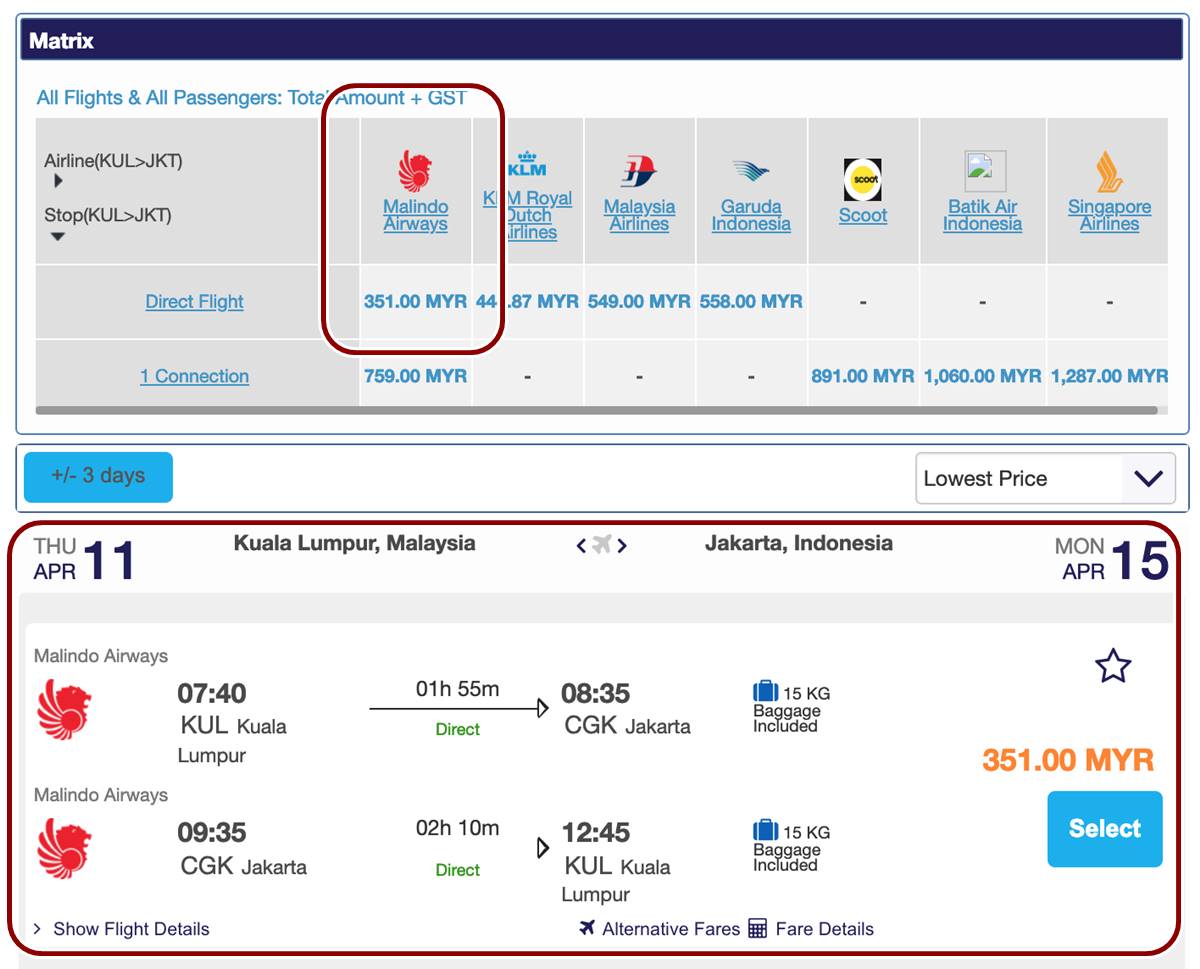Click the 09:35 departure time

212,832
